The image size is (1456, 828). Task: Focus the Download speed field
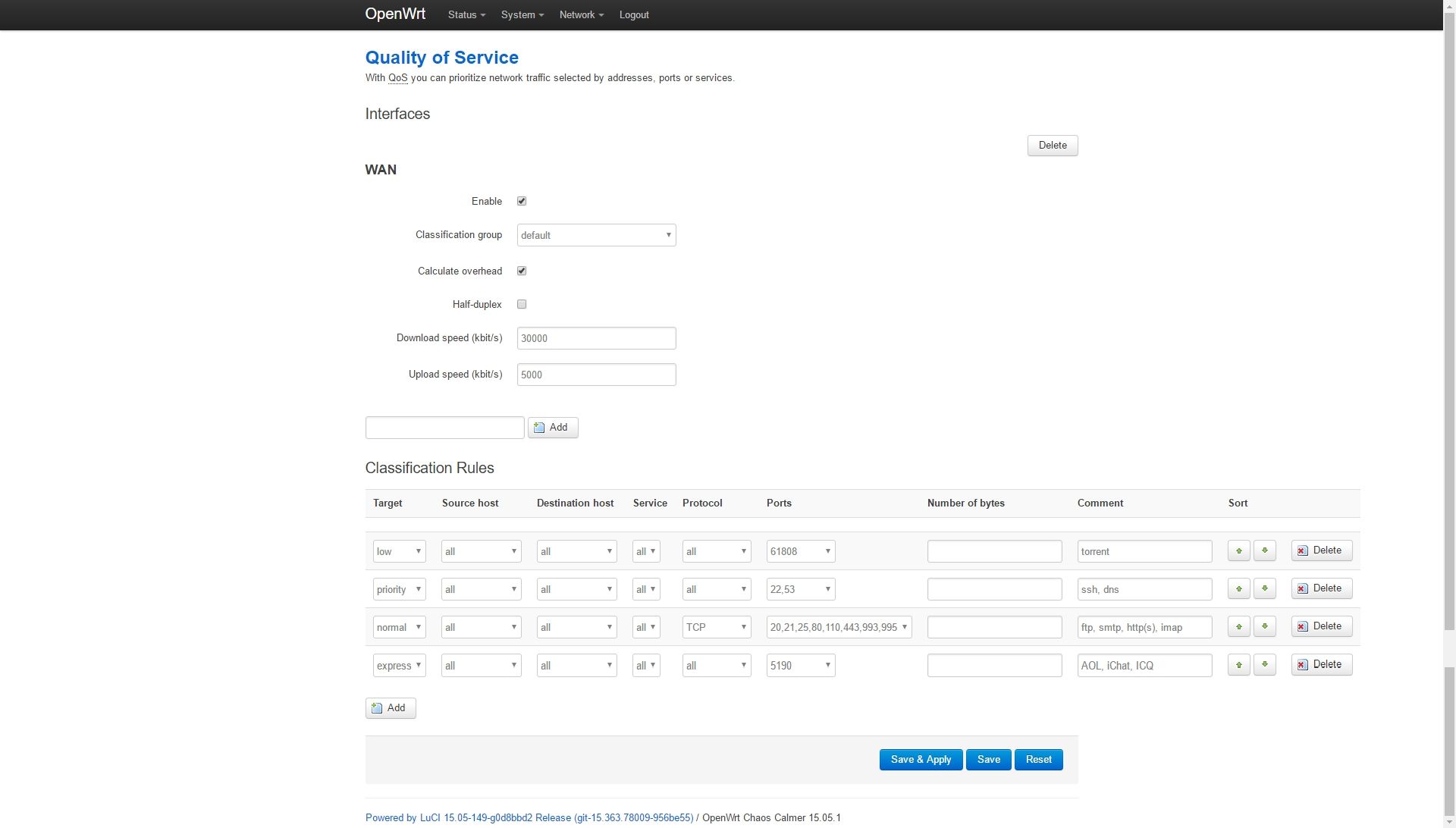pos(597,338)
